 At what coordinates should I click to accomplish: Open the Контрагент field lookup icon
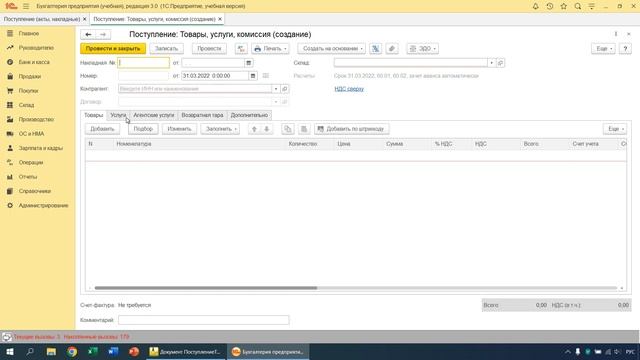pos(285,89)
